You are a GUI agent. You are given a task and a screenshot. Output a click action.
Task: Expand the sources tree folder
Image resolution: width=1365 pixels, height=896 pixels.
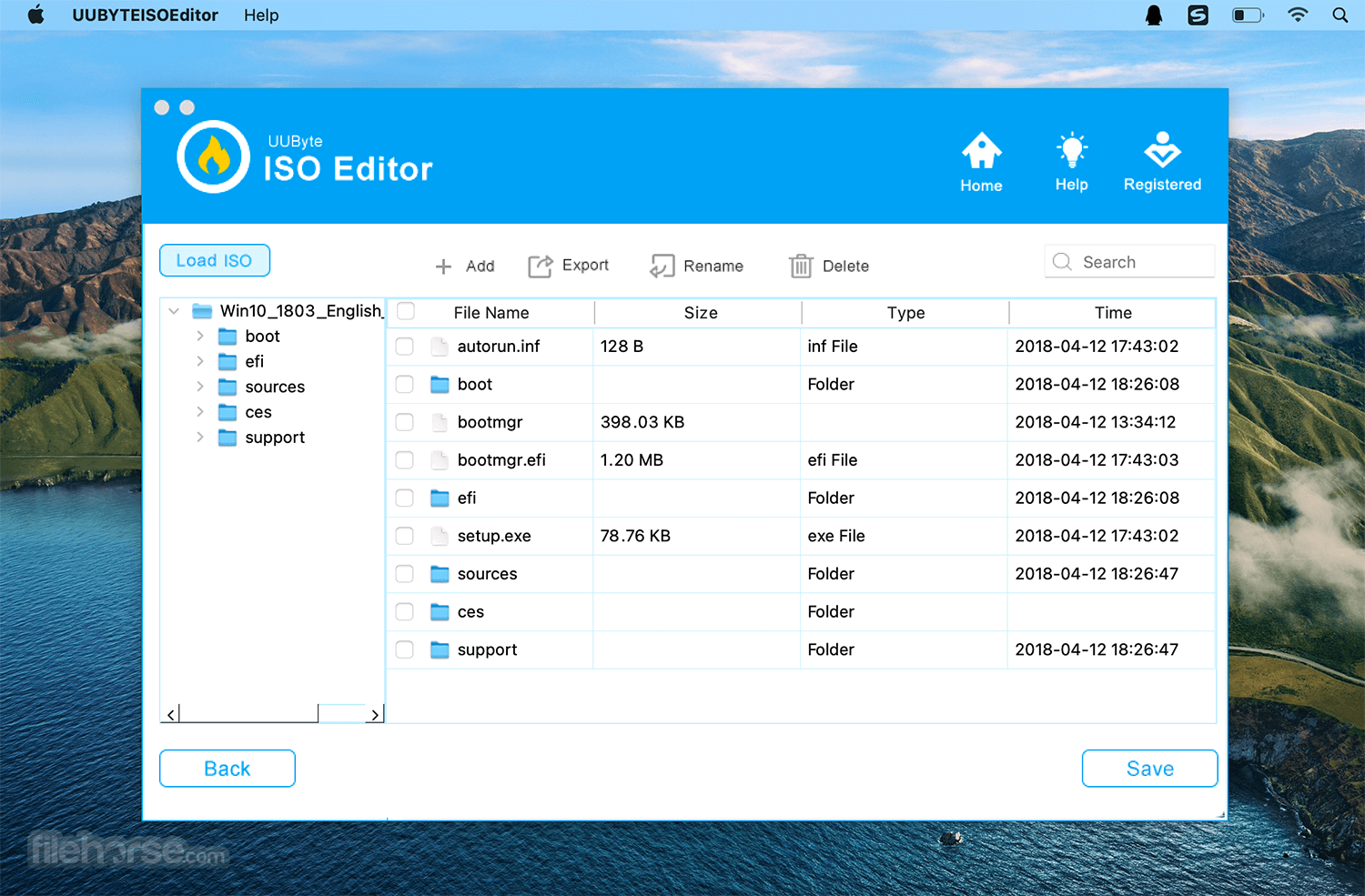coord(200,387)
